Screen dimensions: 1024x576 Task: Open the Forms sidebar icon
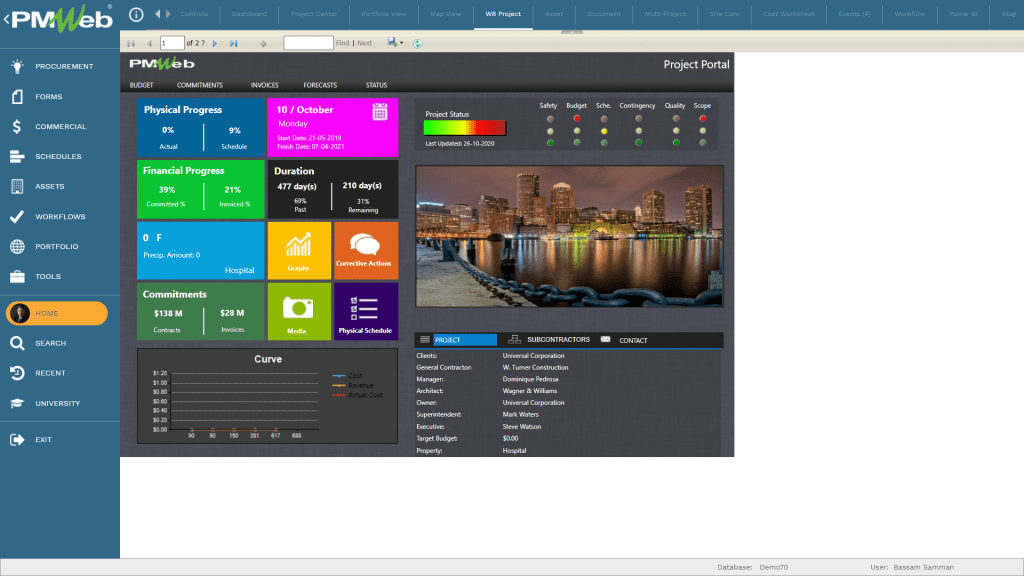tap(17, 97)
